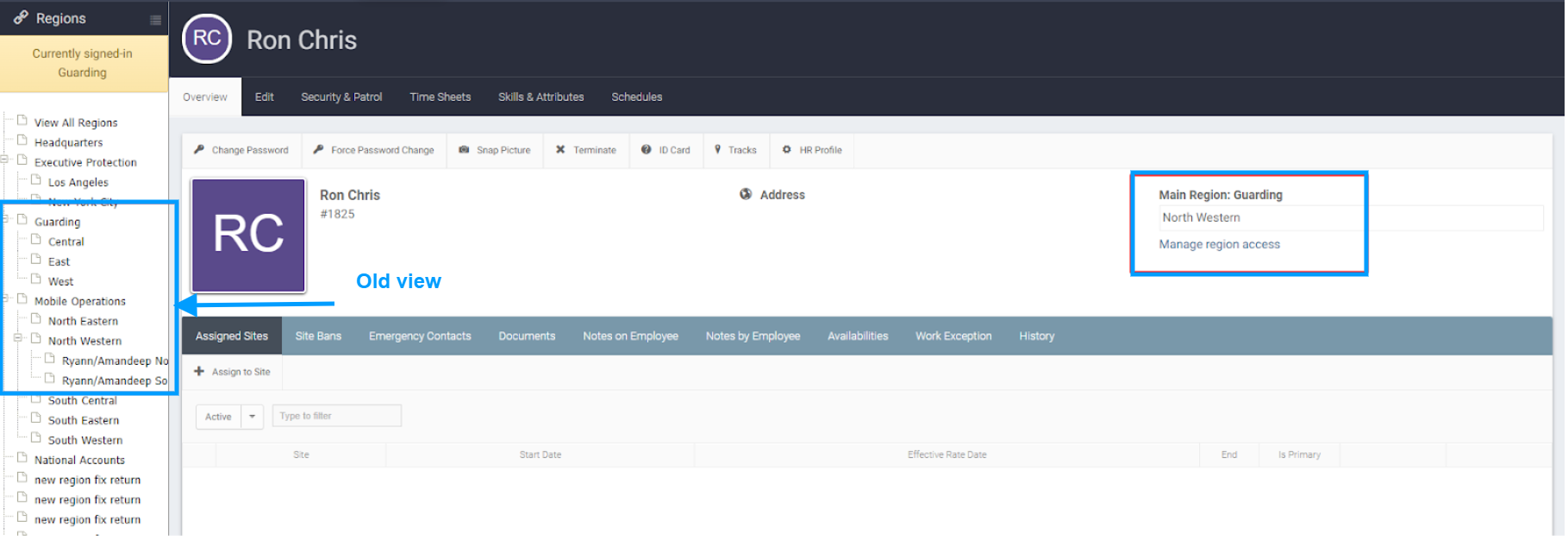The image size is (1568, 553).
Task: Collapse the North Western tree node
Action: click(17, 337)
